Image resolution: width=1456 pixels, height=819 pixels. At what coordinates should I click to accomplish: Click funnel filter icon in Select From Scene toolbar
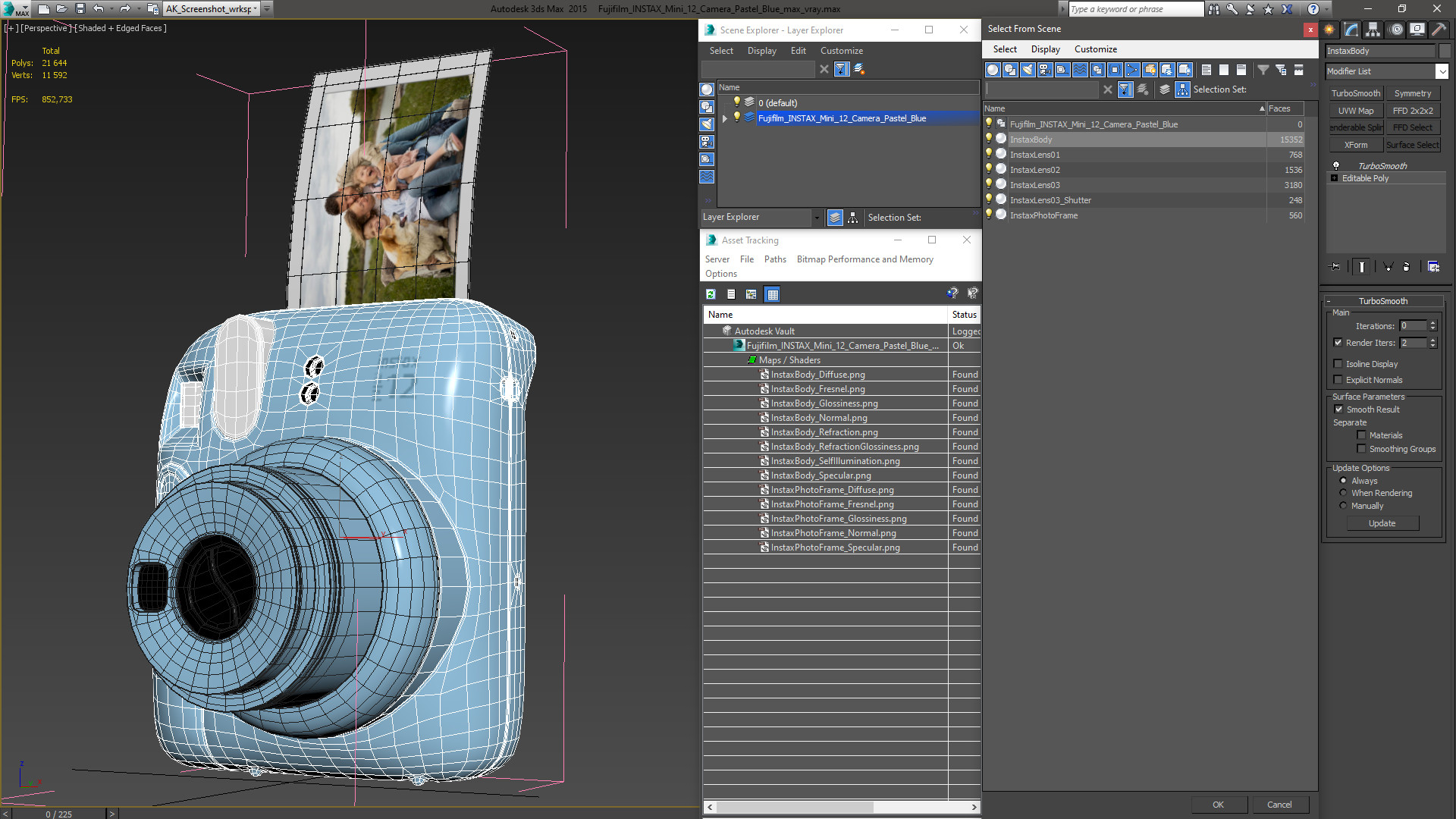point(1263,70)
